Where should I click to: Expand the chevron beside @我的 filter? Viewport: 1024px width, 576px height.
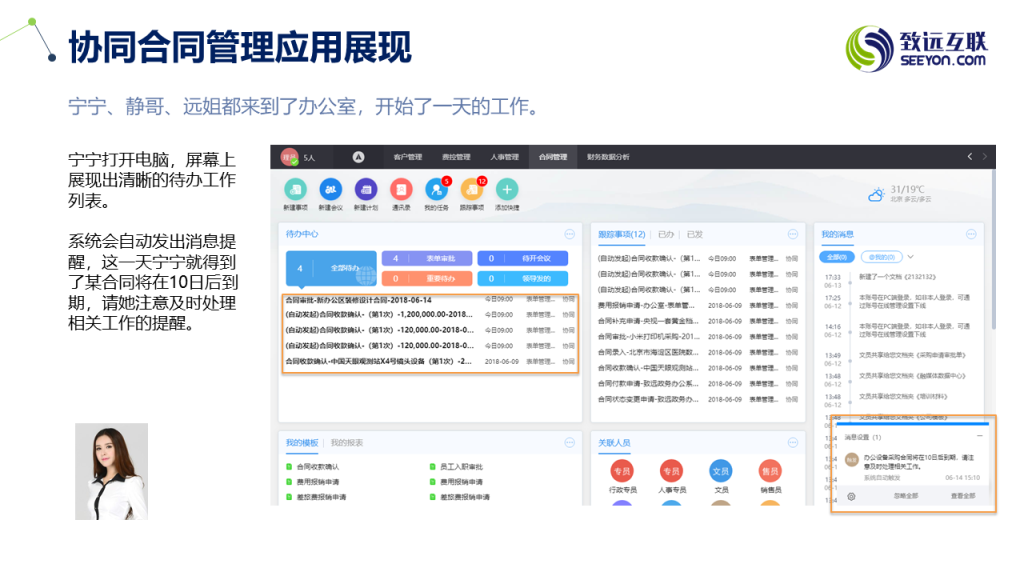pyautogui.click(x=910, y=256)
